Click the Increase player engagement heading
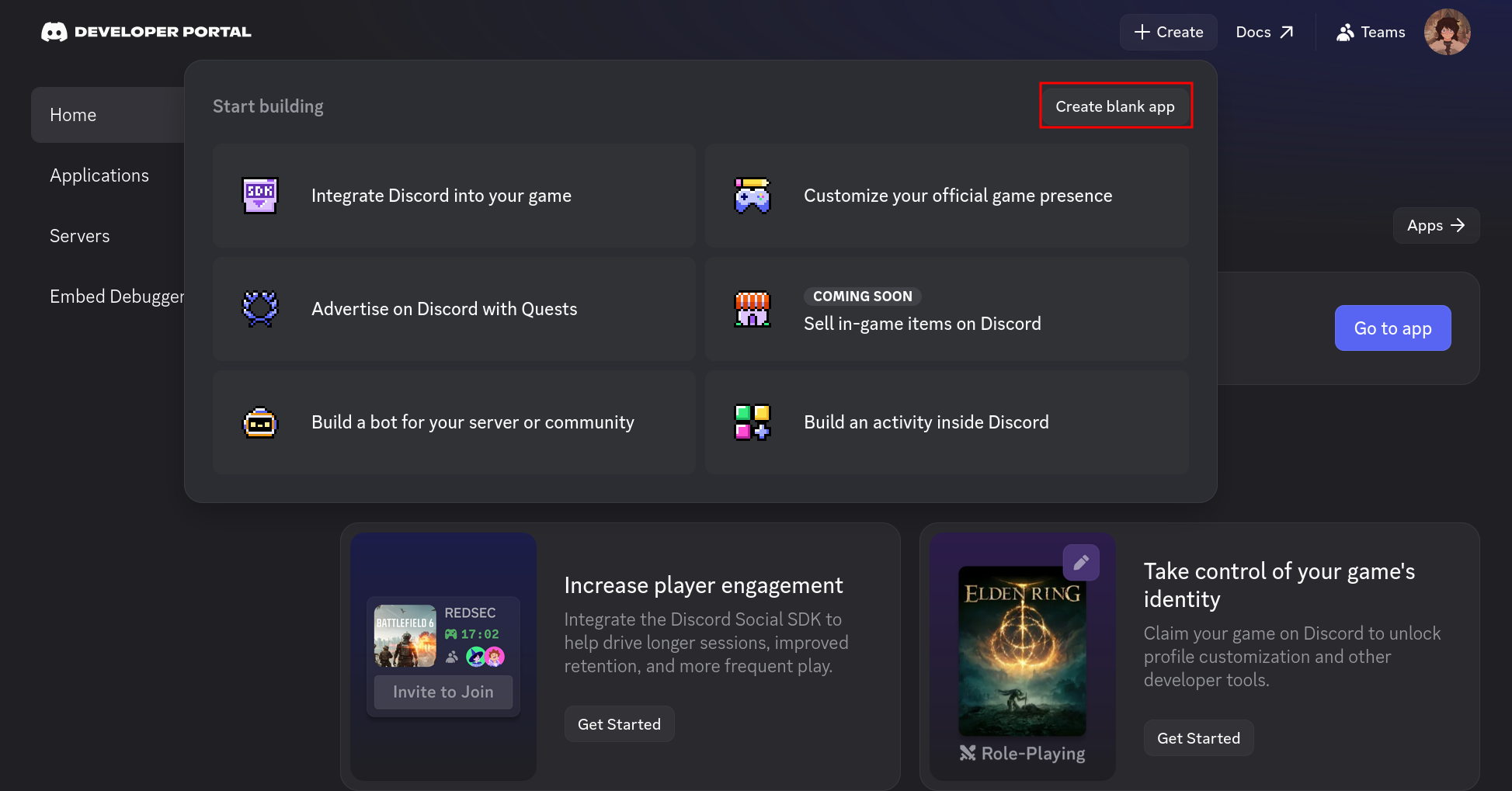Viewport: 1512px width, 791px height. [704, 585]
